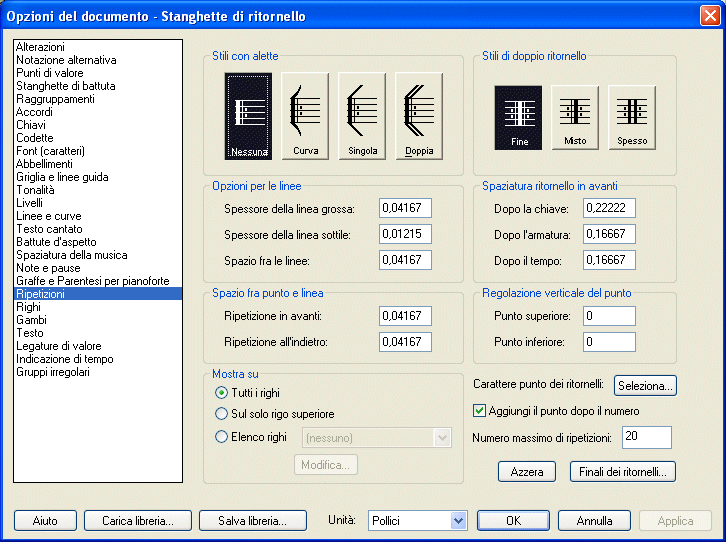The height and width of the screenshot is (542, 726).
Task: Select the Doppia wing style icon
Action: 419,116
